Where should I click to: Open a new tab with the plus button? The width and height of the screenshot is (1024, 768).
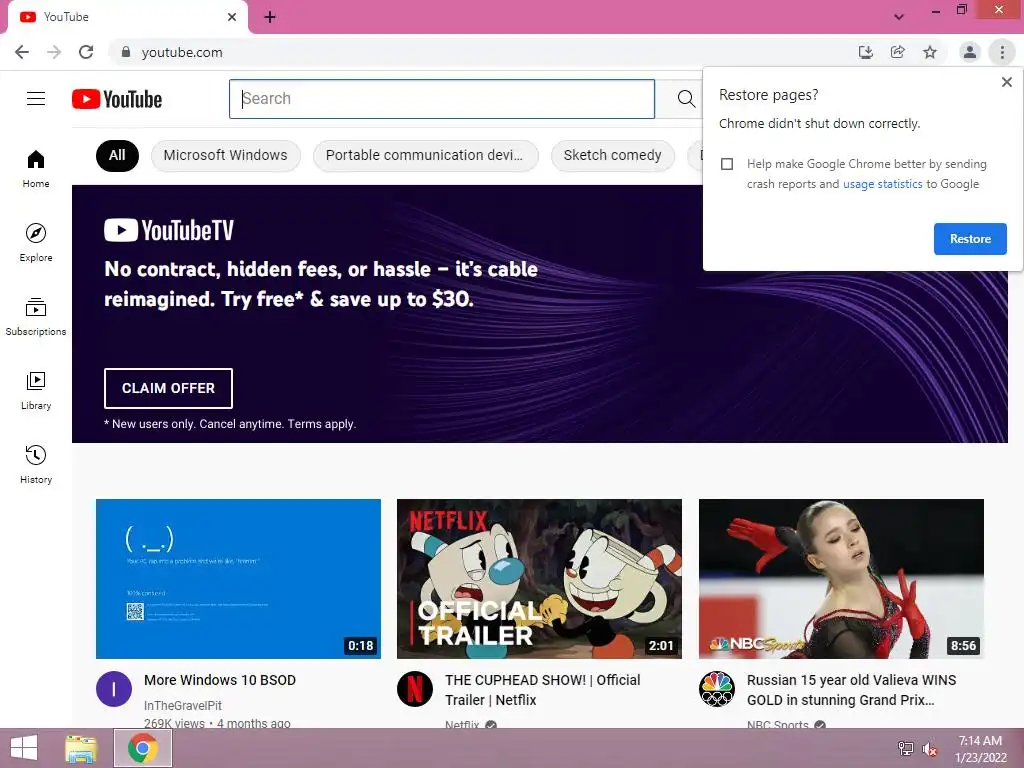(x=270, y=17)
